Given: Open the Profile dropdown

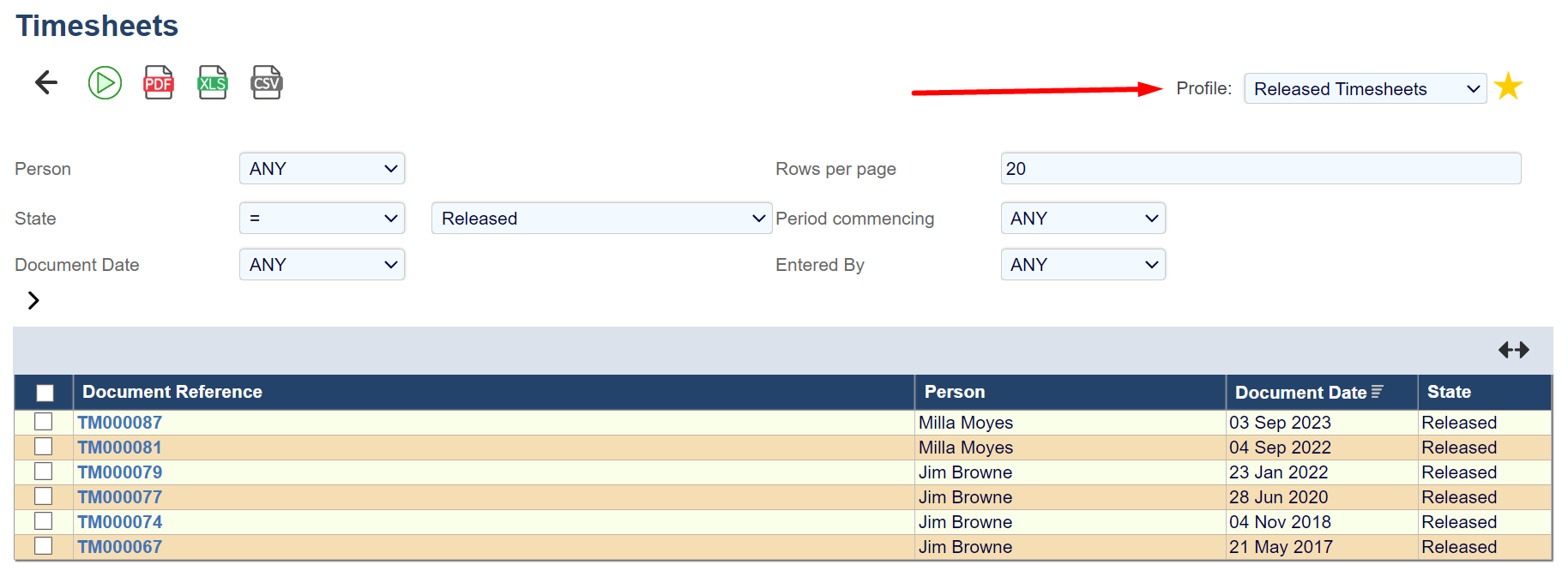Looking at the screenshot, I should pos(1364,89).
